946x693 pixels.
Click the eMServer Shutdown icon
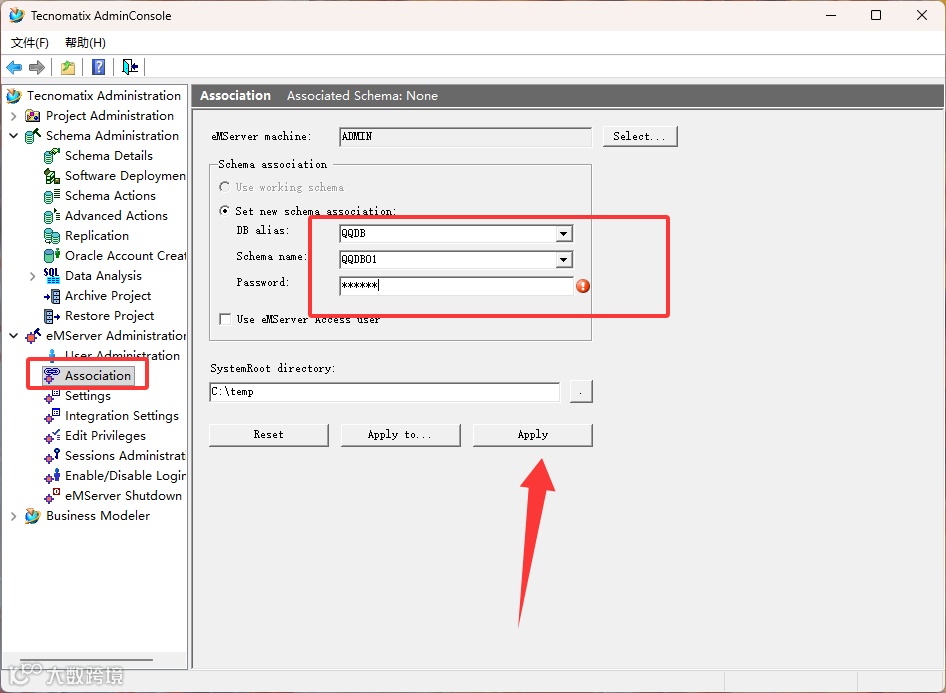coord(52,496)
